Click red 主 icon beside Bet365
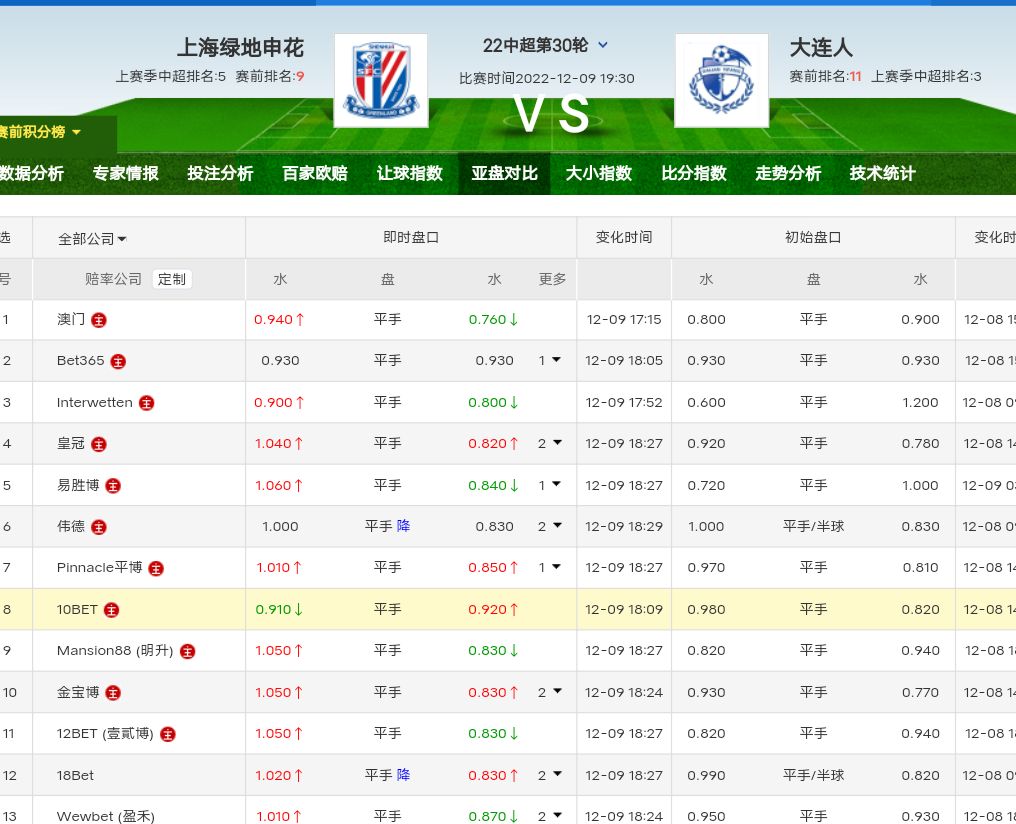Image resolution: width=1016 pixels, height=824 pixels. point(118,361)
